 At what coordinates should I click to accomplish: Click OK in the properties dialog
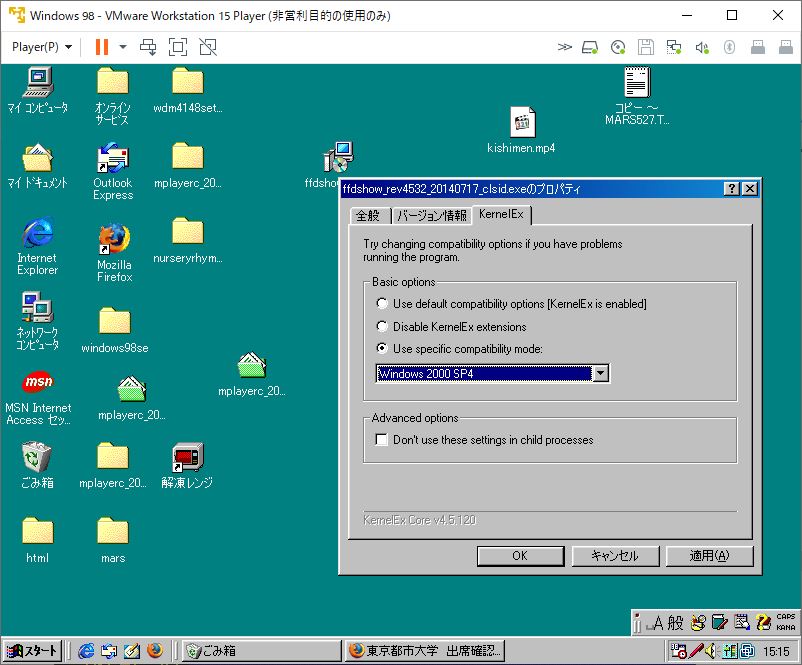pos(520,556)
